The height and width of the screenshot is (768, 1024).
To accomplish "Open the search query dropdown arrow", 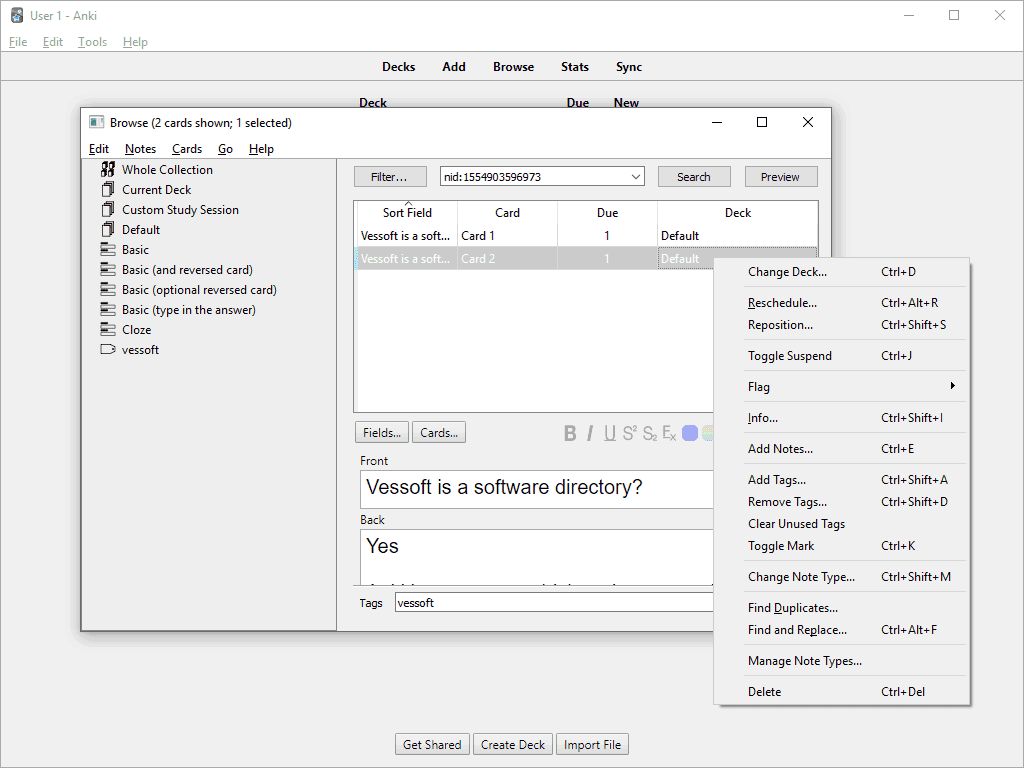I will point(635,177).
